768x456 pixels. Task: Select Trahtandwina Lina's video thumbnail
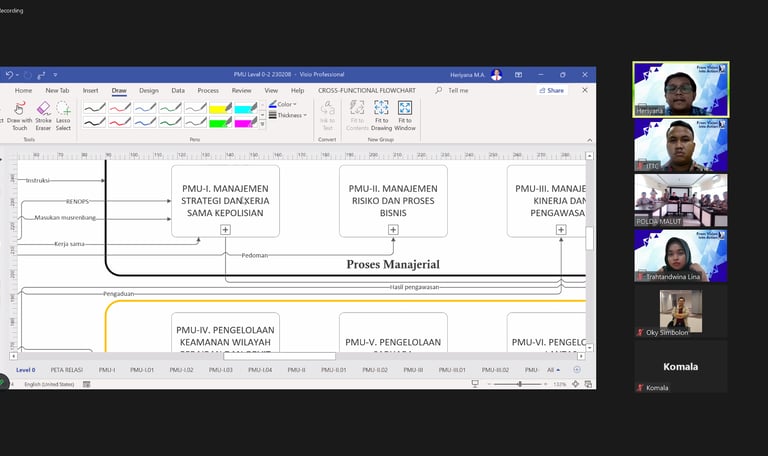[681, 256]
